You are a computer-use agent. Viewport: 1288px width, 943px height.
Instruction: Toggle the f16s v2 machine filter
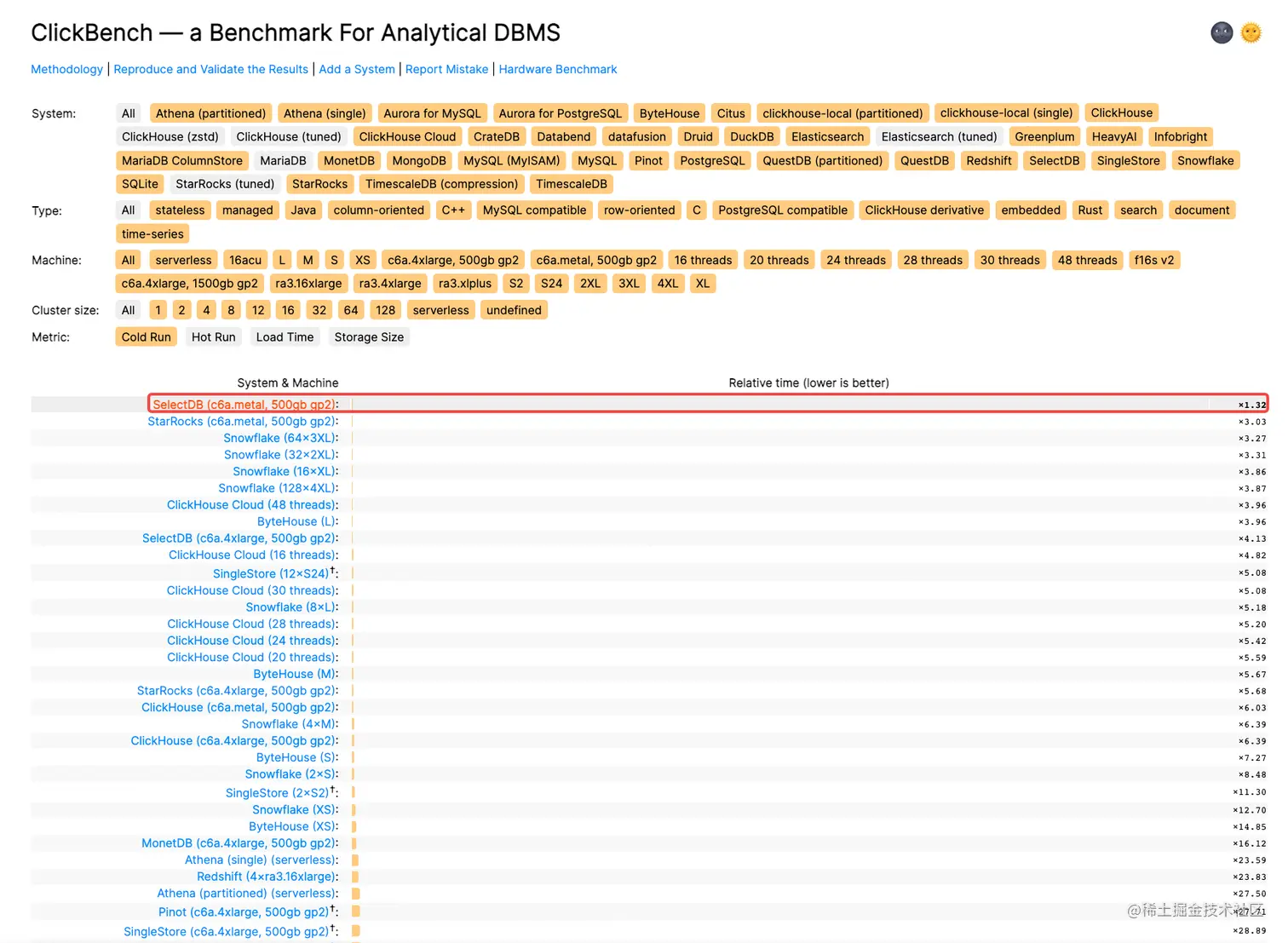(1154, 261)
